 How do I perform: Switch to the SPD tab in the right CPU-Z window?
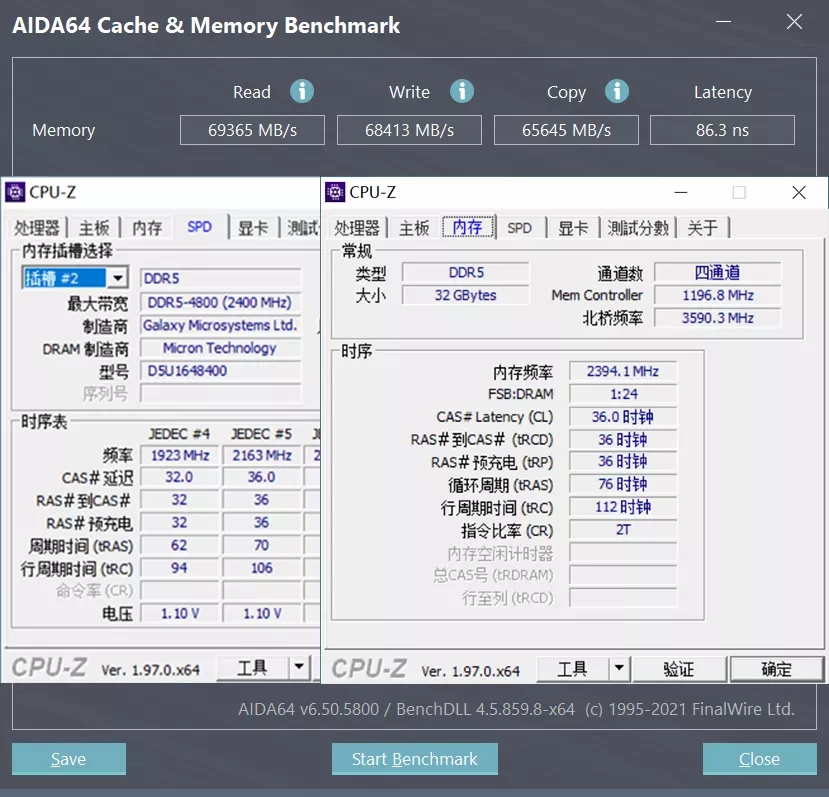click(x=519, y=227)
